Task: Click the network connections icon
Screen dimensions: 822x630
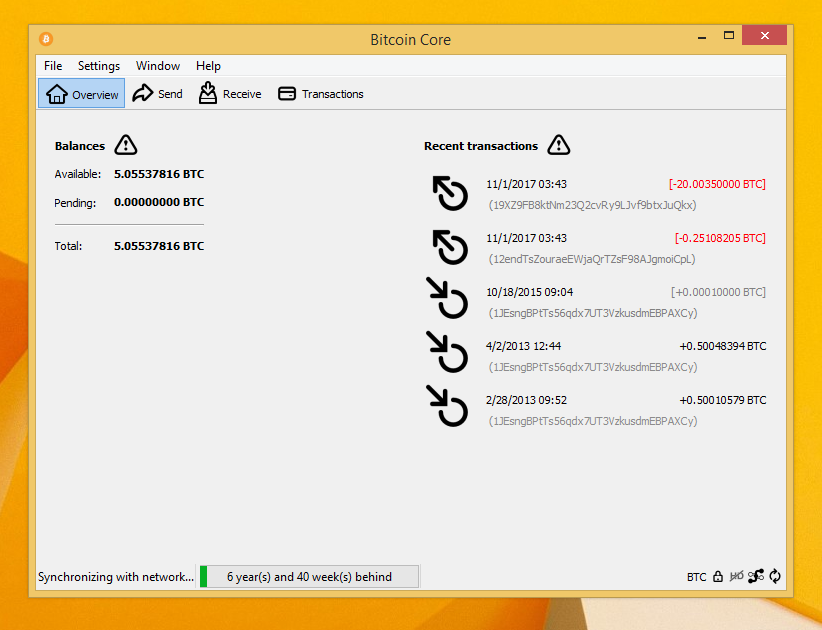Action: coord(756,577)
